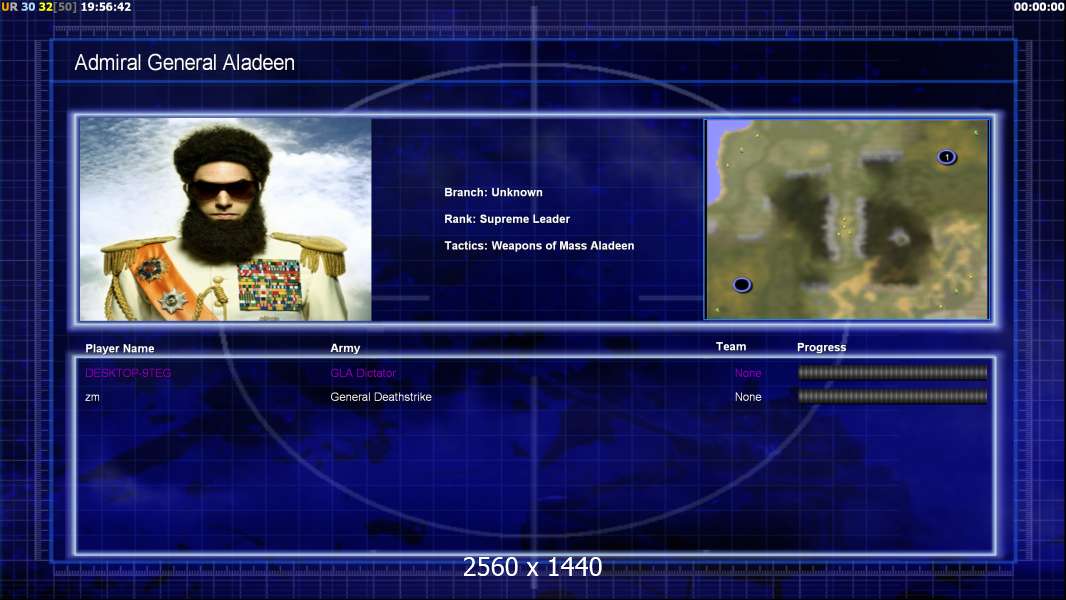Click the Army column header
Screen dimensions: 1066x600
click(345, 348)
